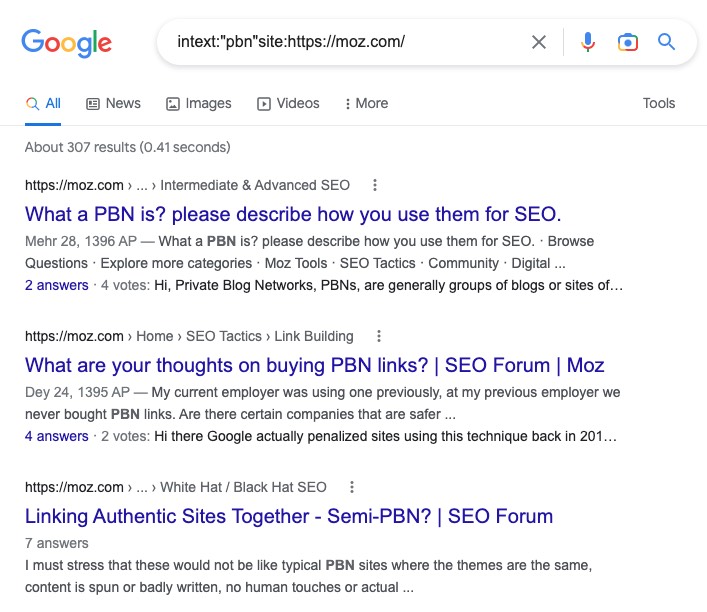The image size is (707, 612).
Task: Click breadcrumb 'Home › SEO Tactics › Link Building'
Action: point(245,336)
